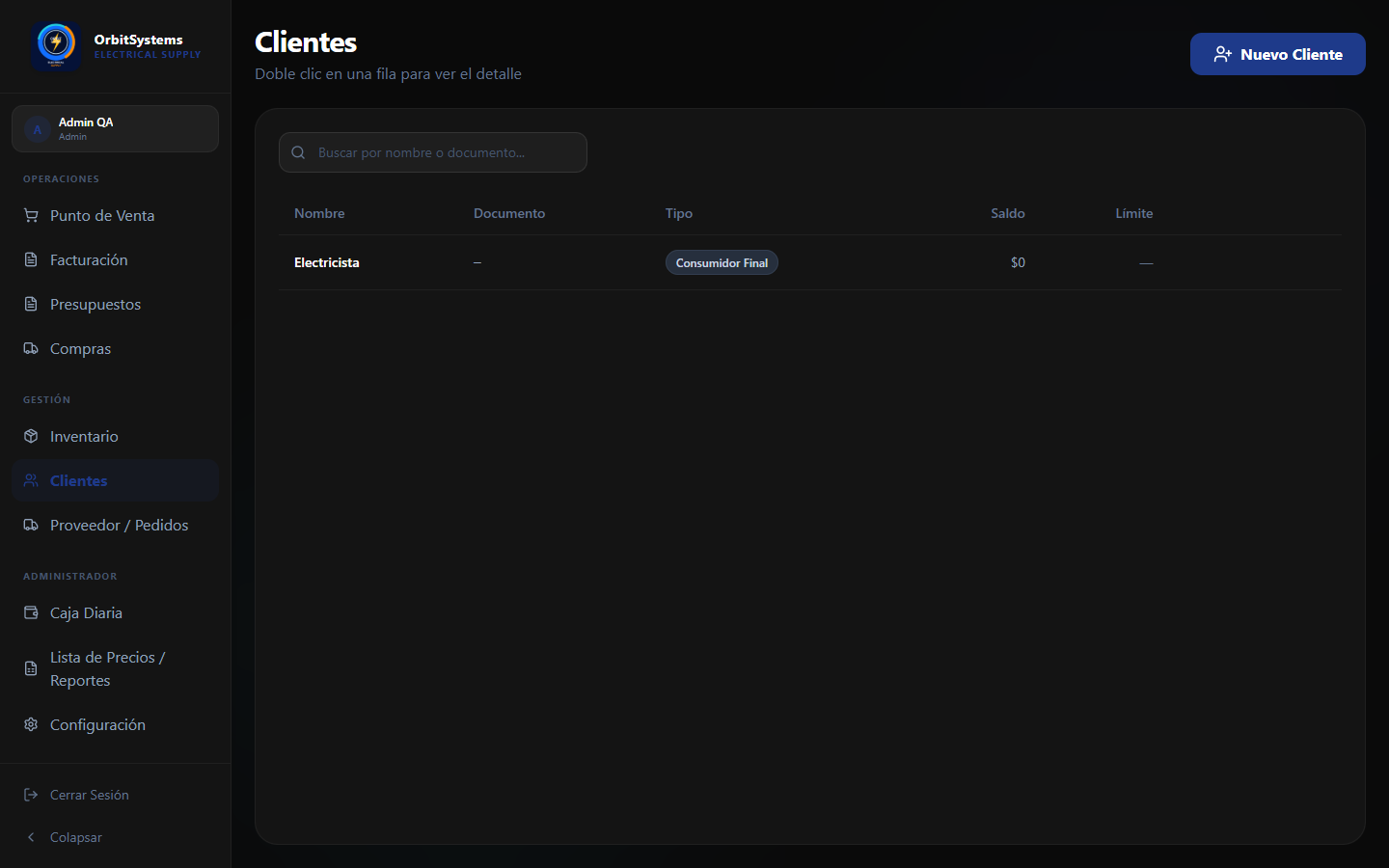Select the Inventario box icon

pyautogui.click(x=31, y=436)
